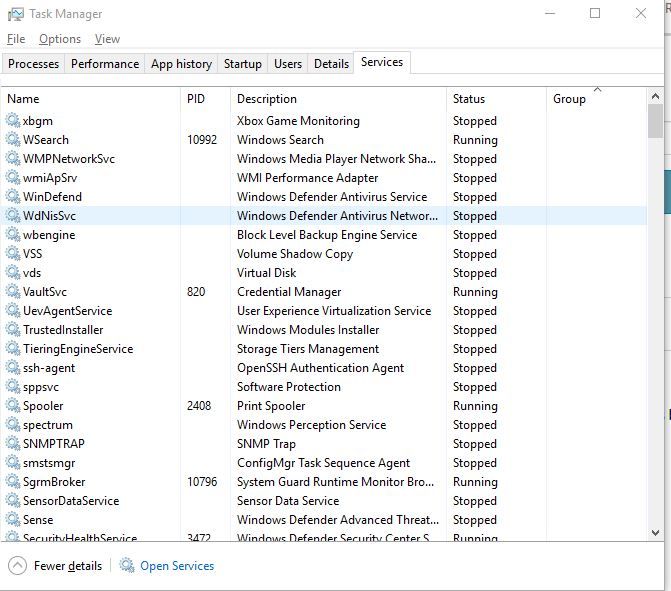Image resolution: width=671 pixels, height=591 pixels.
Task: Sort by Description column header
Action: (x=338, y=99)
